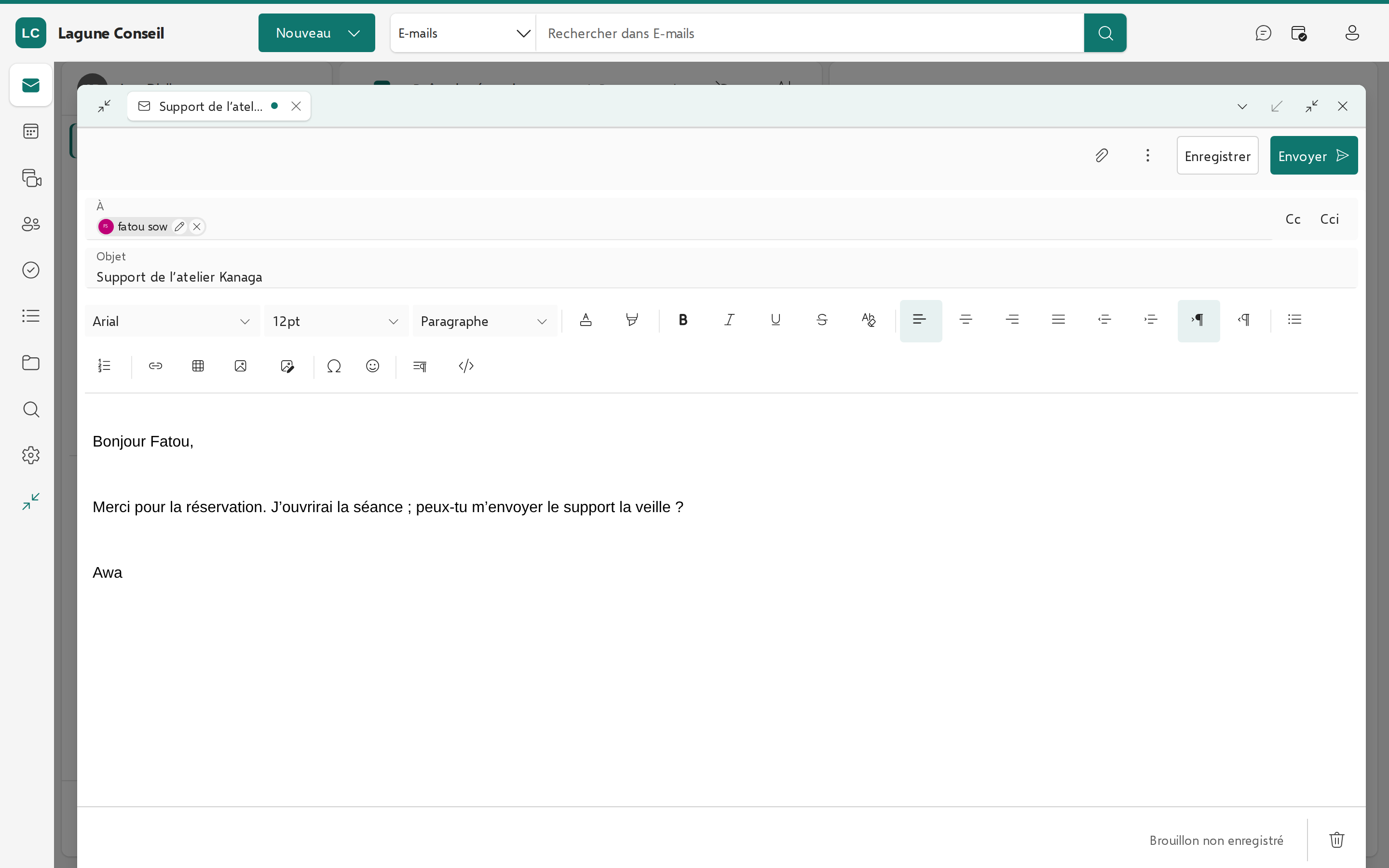1389x868 pixels.
Task: Clear text formatting
Action: point(869,320)
